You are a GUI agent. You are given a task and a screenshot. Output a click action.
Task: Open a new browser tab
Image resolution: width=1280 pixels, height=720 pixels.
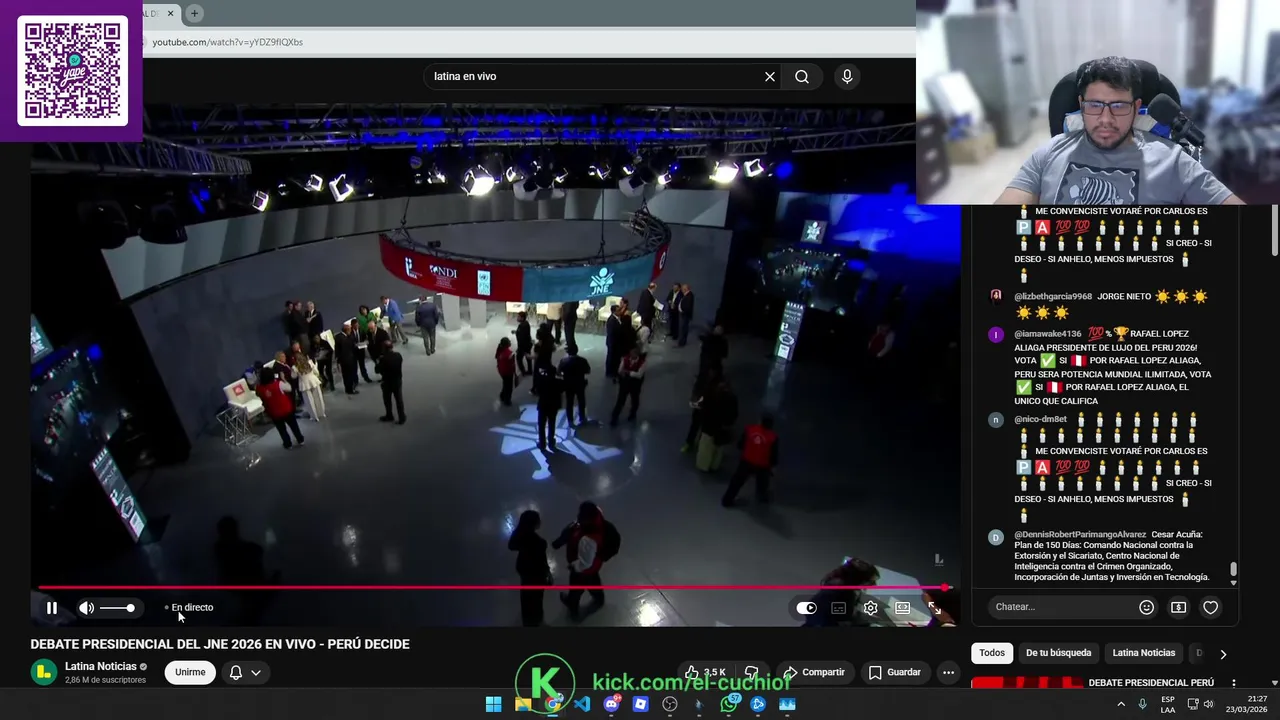pos(194,13)
